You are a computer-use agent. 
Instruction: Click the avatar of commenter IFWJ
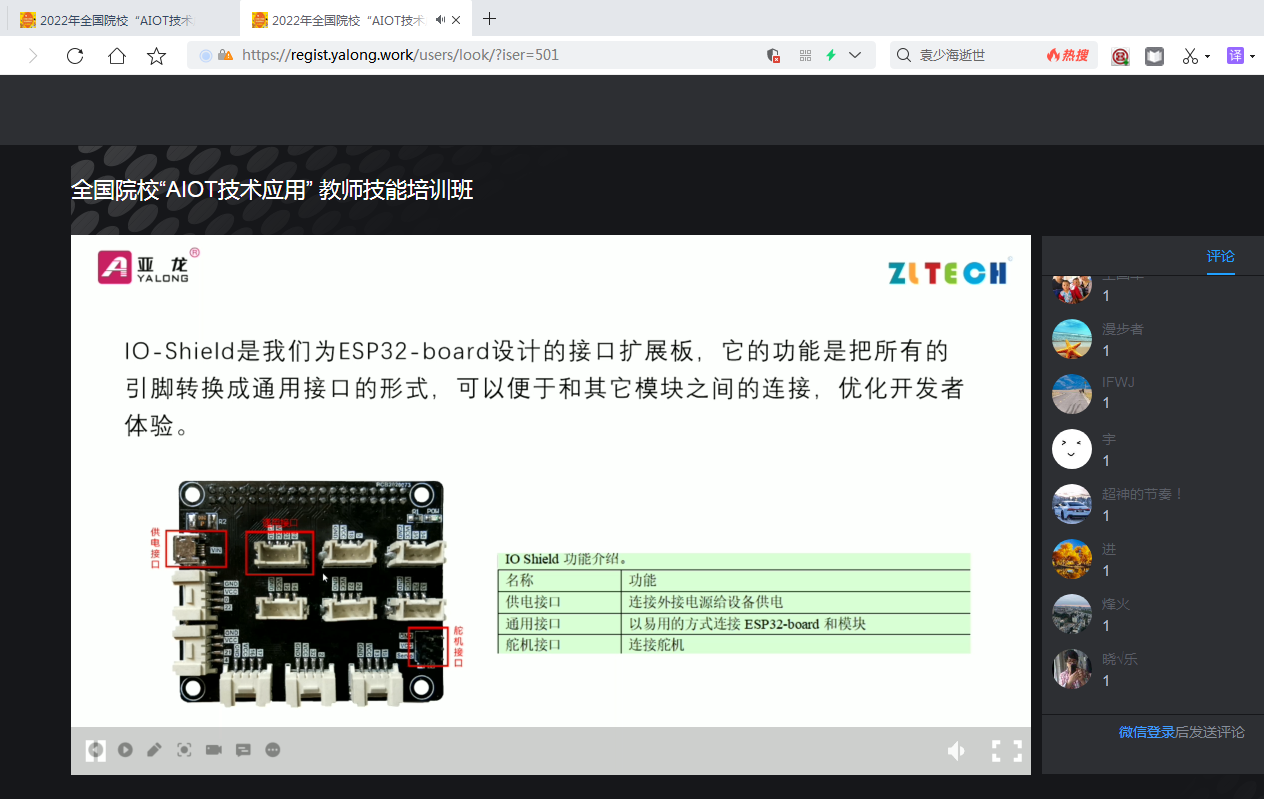[x=1072, y=394]
